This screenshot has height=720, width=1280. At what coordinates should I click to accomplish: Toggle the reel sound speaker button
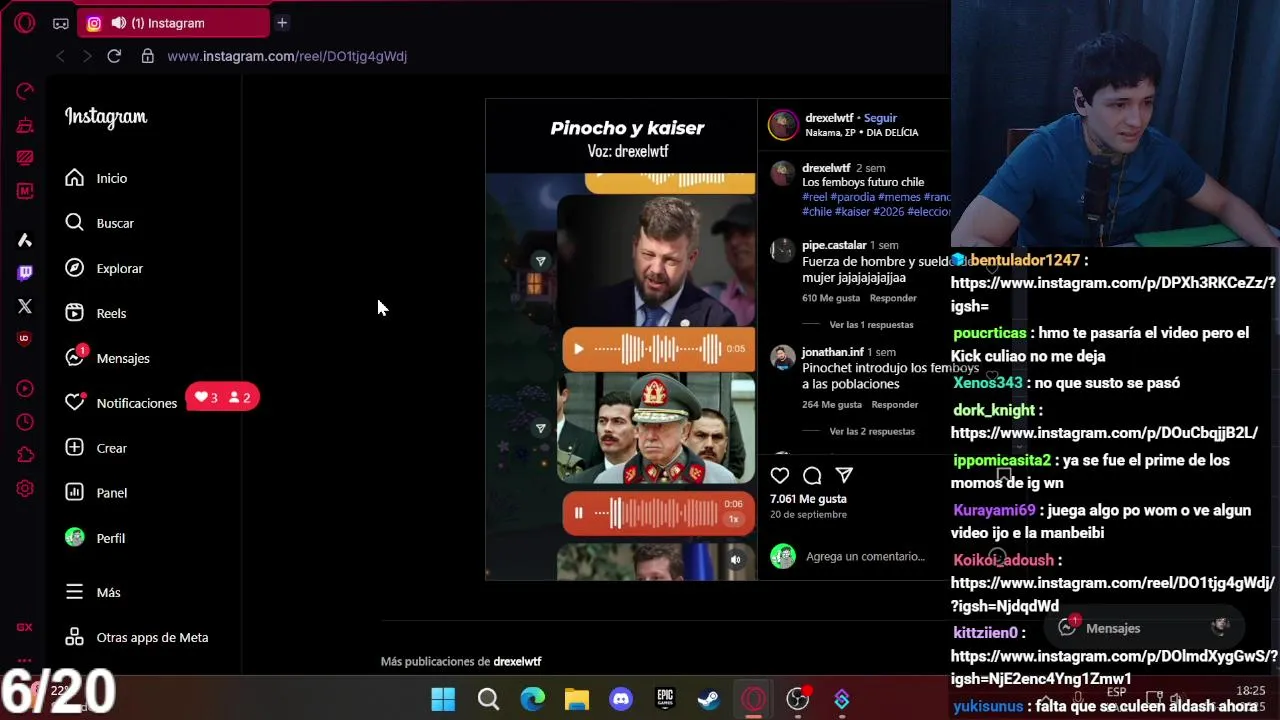[736, 560]
